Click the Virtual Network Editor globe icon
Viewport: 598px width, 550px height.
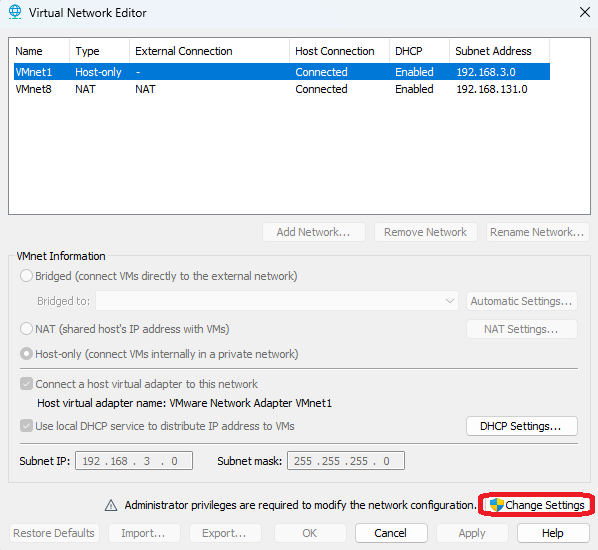(15, 12)
